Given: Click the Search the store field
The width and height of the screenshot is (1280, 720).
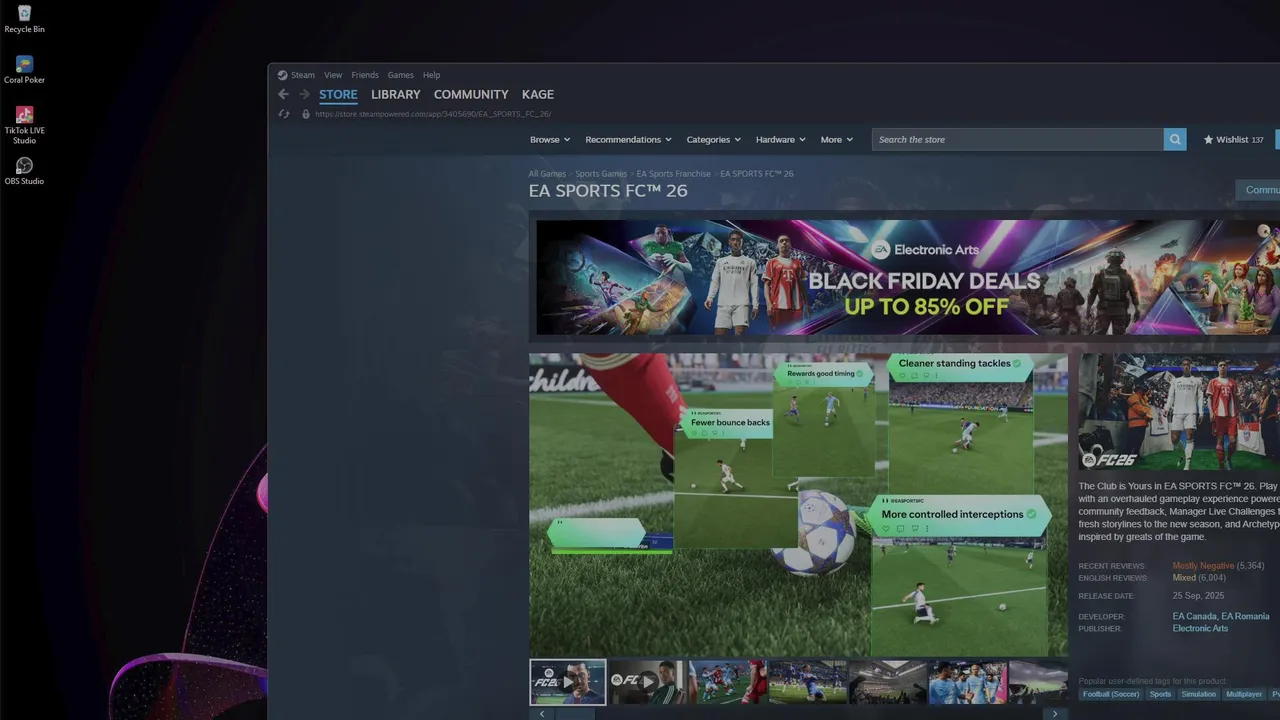Looking at the screenshot, I should [1018, 140].
